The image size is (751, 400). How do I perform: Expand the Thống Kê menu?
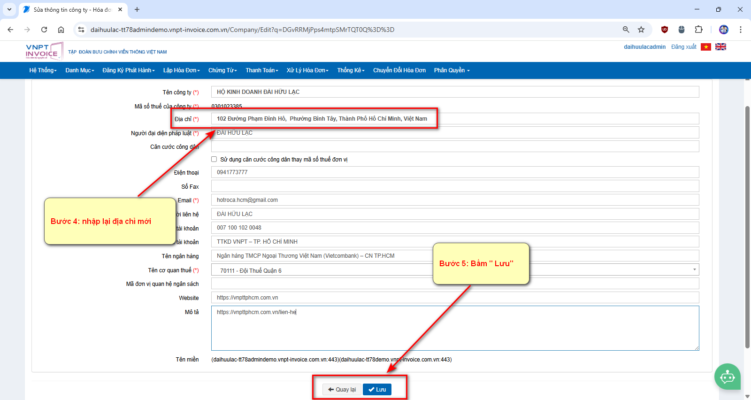351,70
